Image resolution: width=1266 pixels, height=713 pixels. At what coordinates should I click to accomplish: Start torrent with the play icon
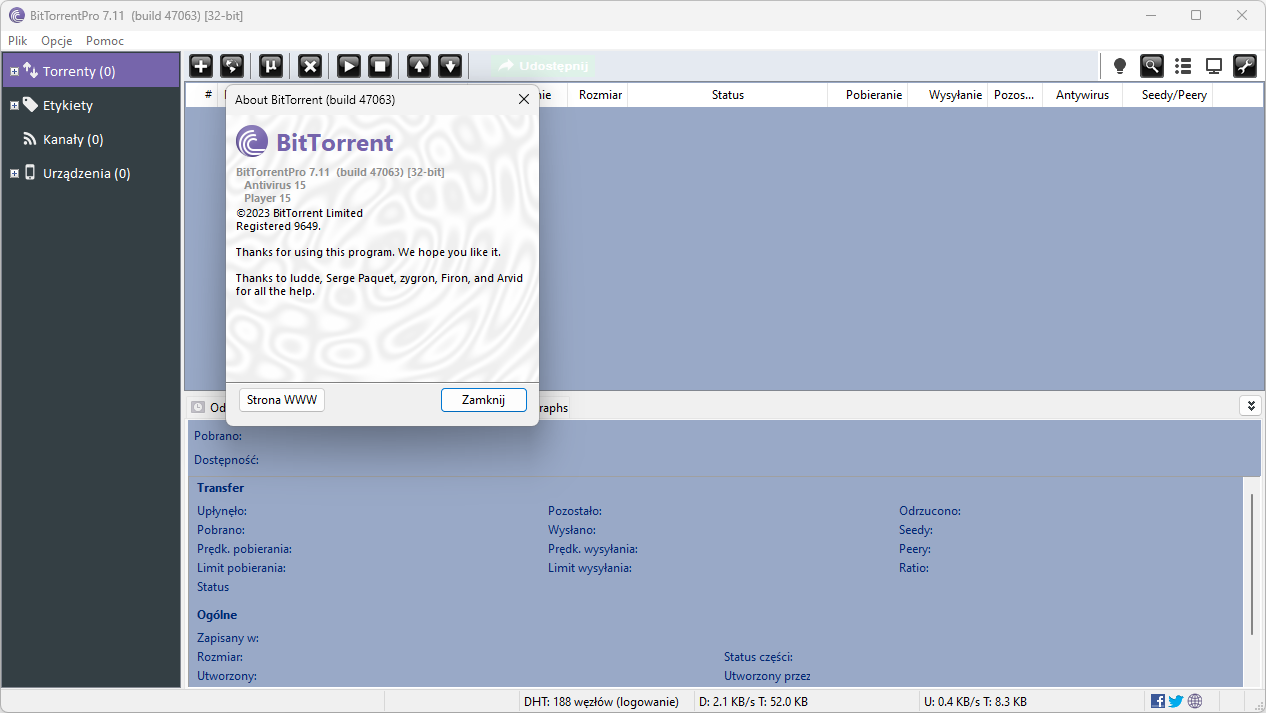point(349,66)
